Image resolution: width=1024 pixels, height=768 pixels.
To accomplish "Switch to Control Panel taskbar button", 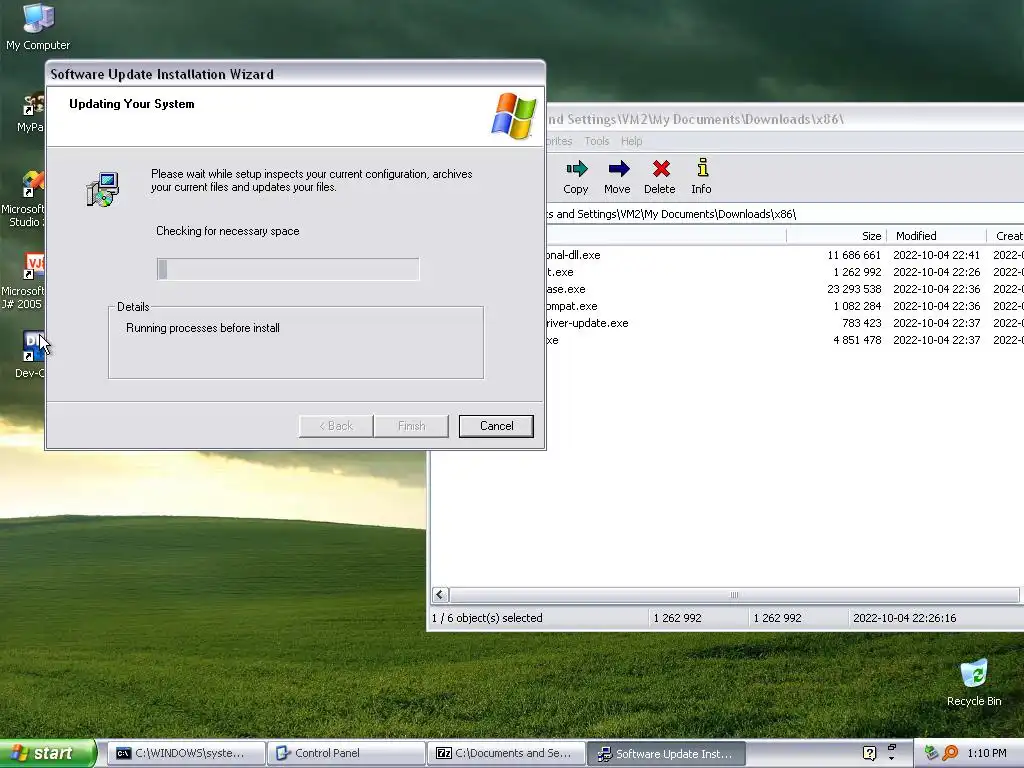I will (x=346, y=753).
